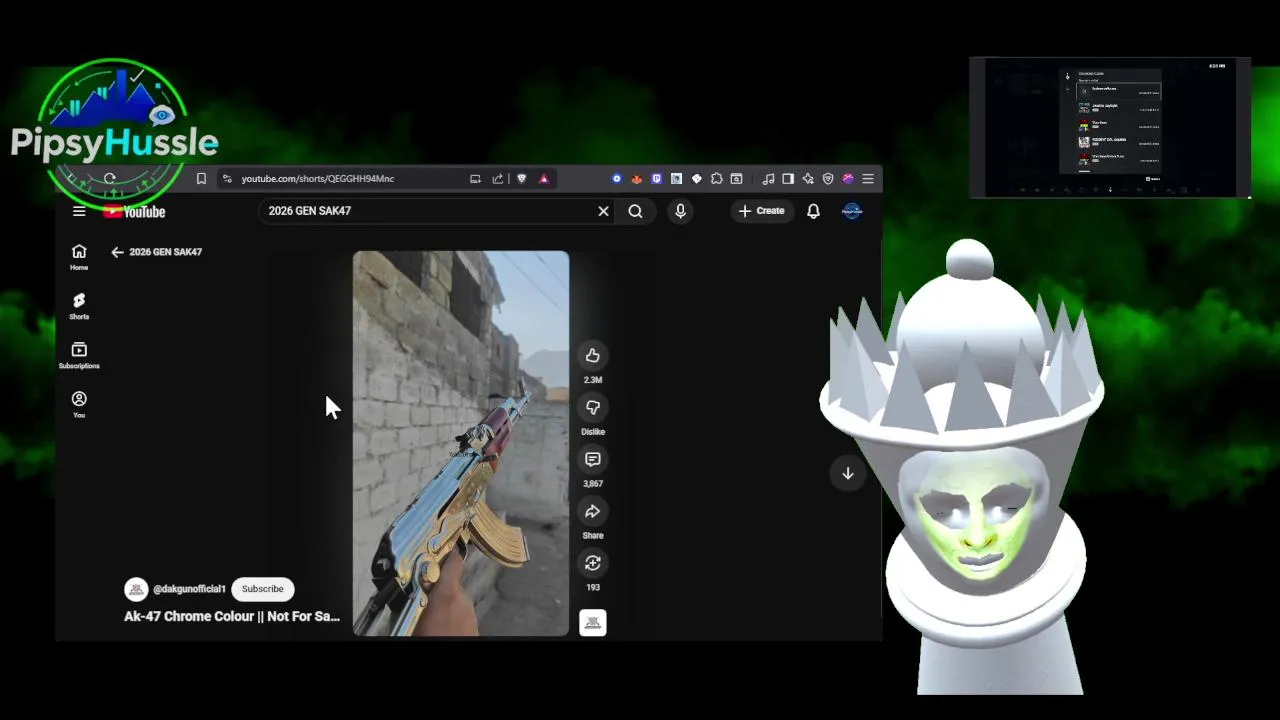Click the purple Twitch extension icon

[x=656, y=179]
